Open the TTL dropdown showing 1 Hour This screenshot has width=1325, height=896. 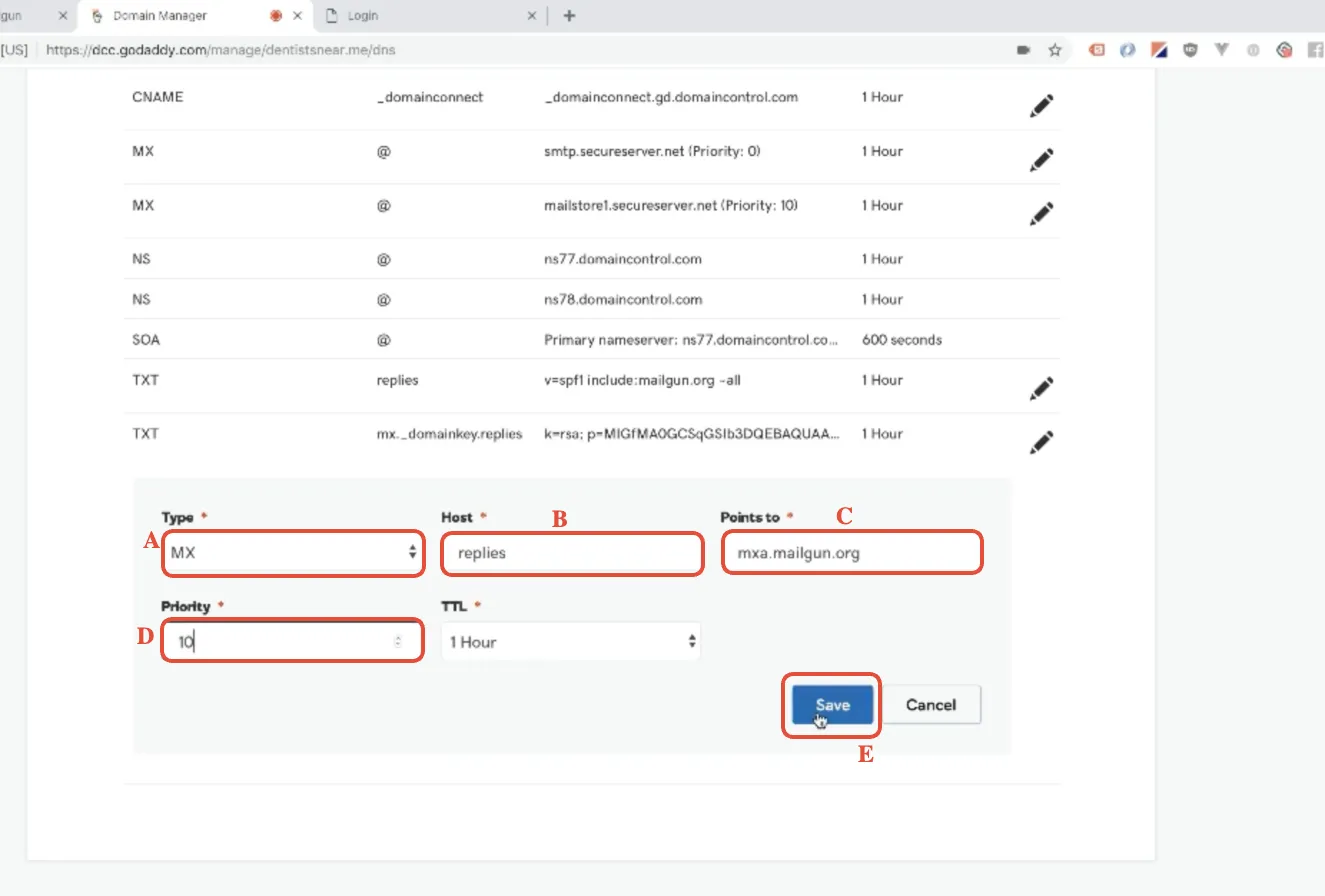[571, 642]
